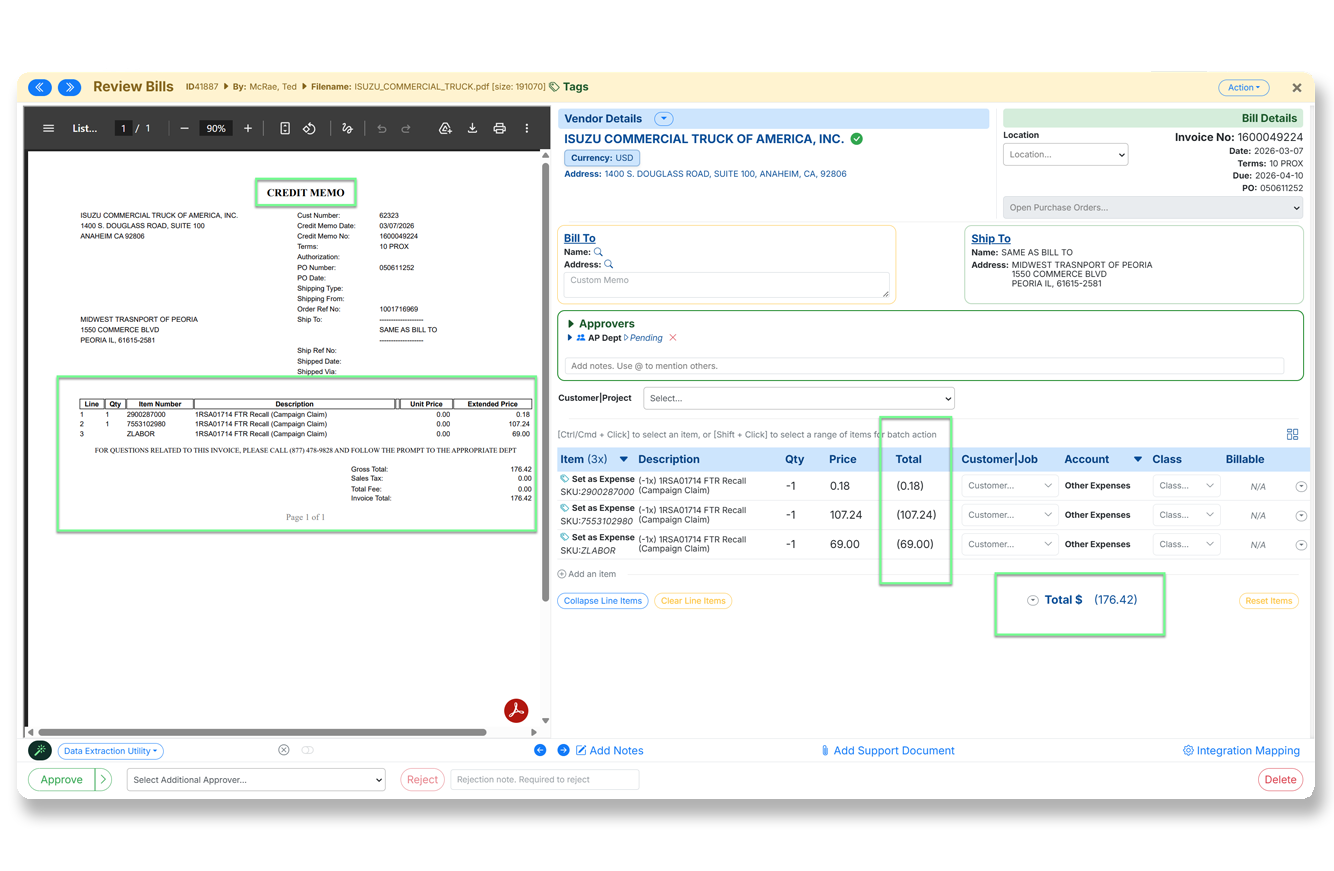Open the Bill To link

tap(580, 239)
